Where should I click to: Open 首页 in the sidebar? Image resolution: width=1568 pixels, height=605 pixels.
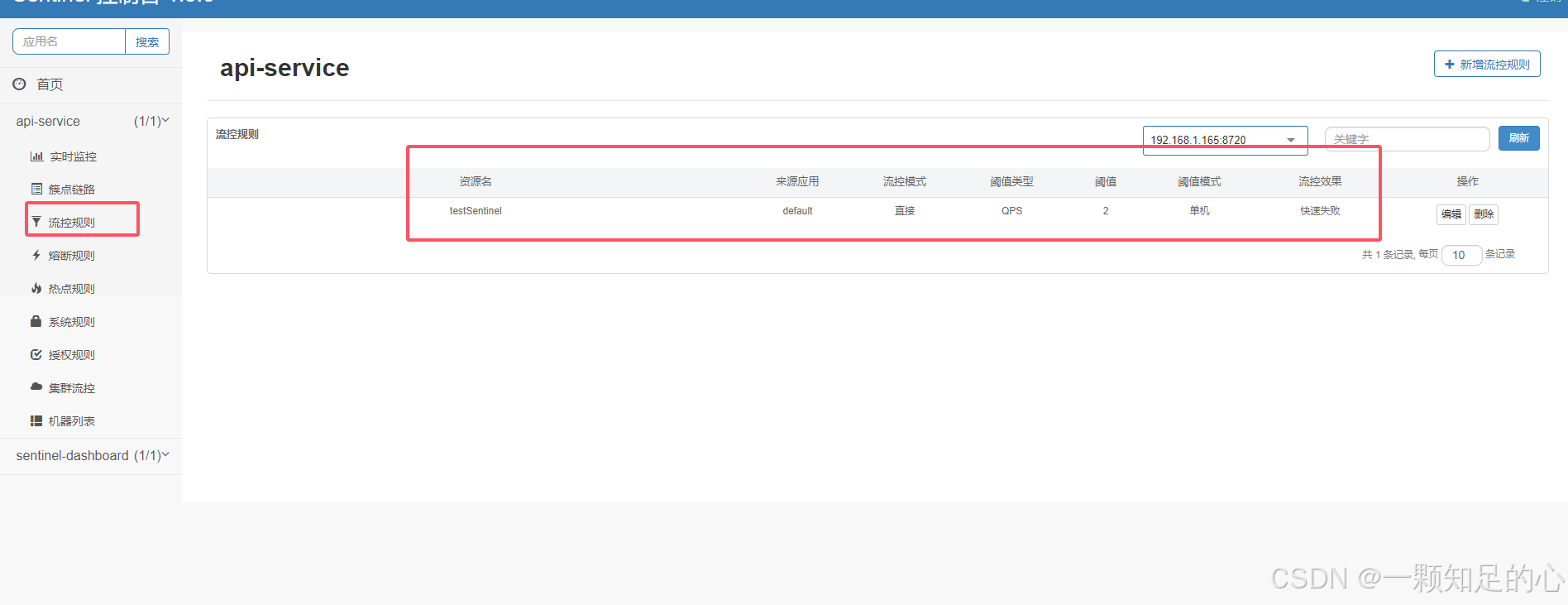pos(50,84)
